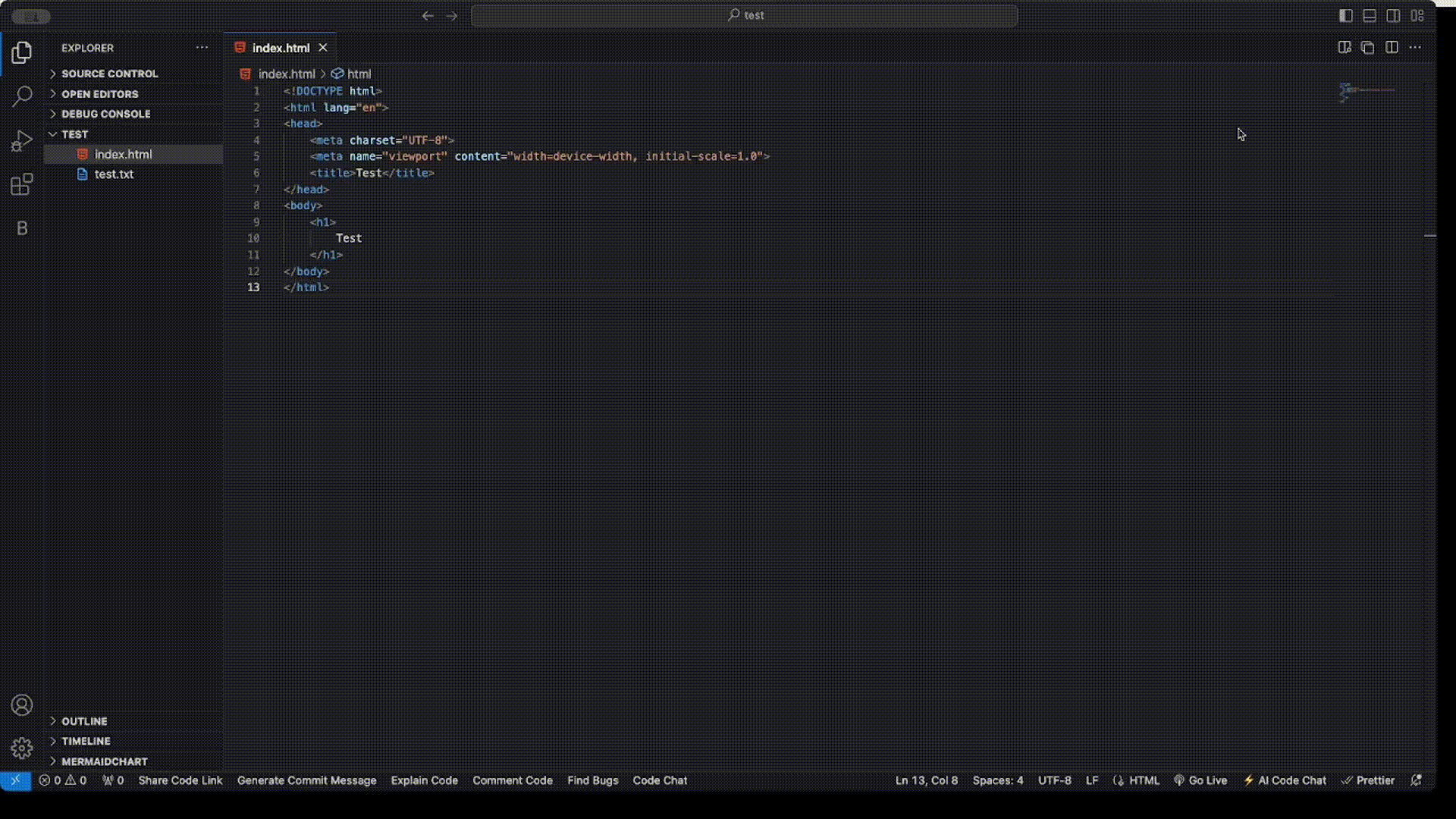Image resolution: width=1456 pixels, height=819 pixels.
Task: Click the notifications bell in status bar
Action: (x=1416, y=780)
